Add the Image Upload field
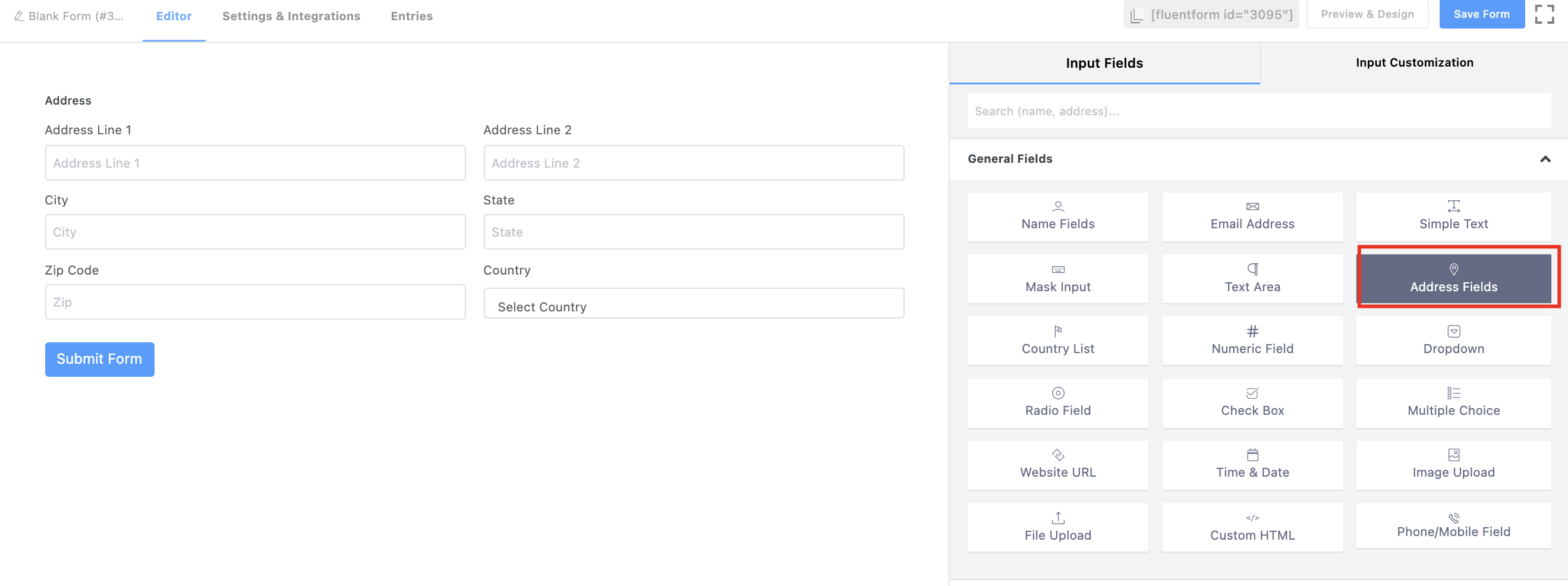This screenshot has width=1568, height=586. (x=1453, y=465)
